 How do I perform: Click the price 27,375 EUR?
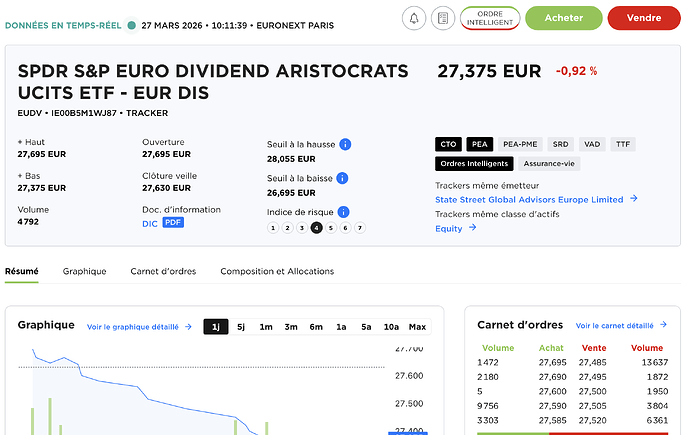point(489,71)
